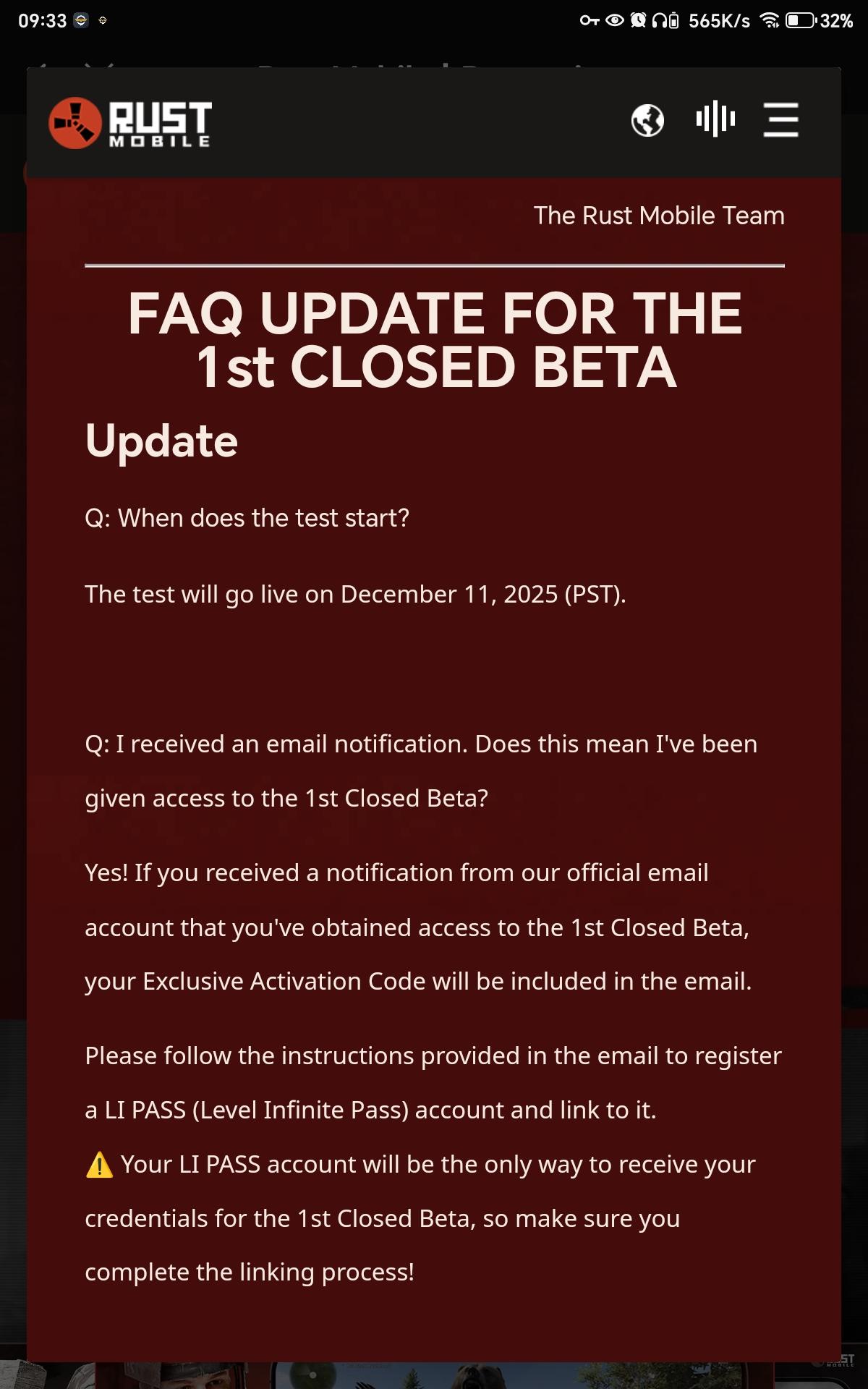The width and height of the screenshot is (868, 1389).
Task: Tap the VPN key status icon
Action: [x=590, y=20]
